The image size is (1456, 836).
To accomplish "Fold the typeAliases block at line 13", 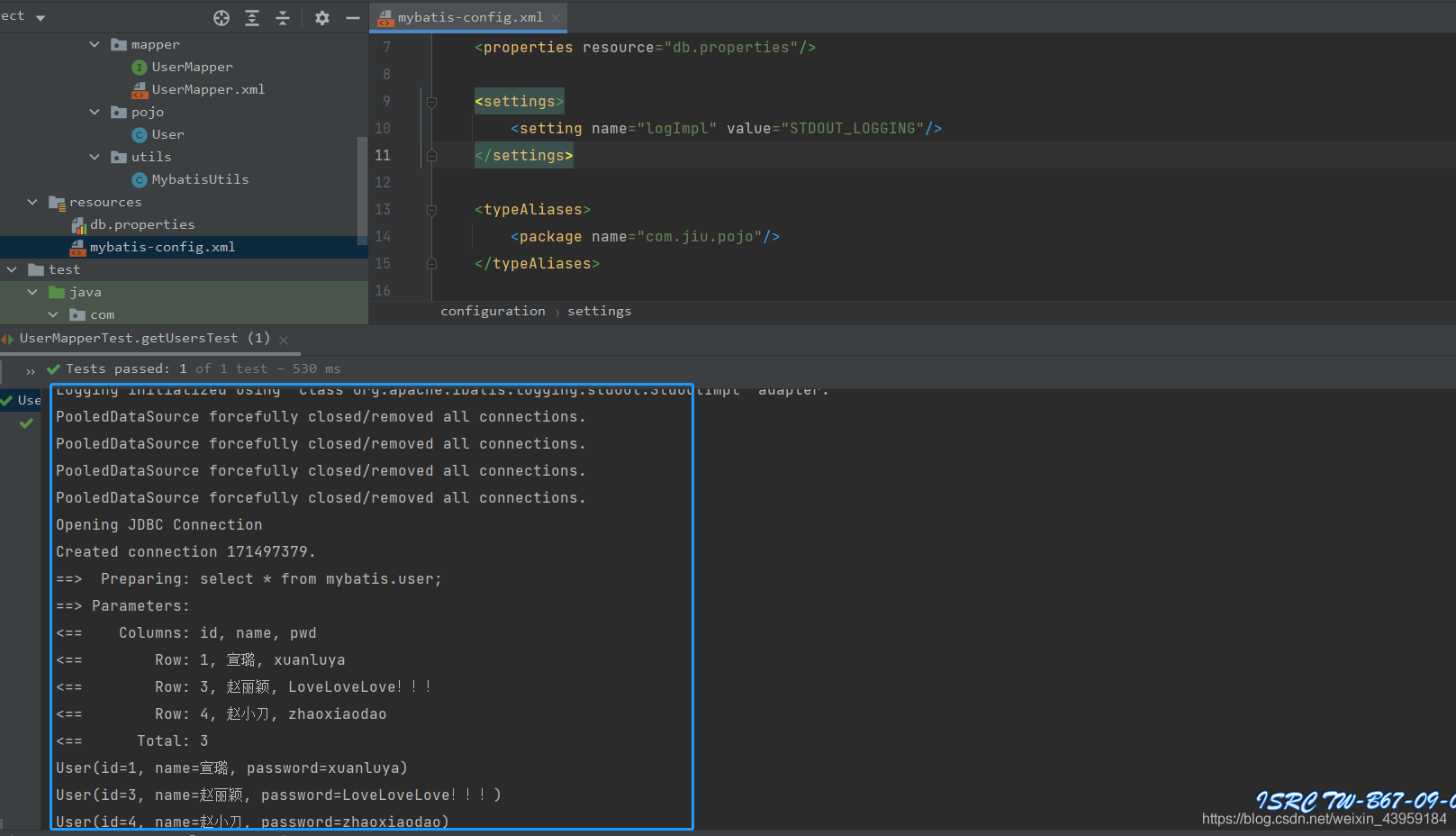I will (x=431, y=210).
